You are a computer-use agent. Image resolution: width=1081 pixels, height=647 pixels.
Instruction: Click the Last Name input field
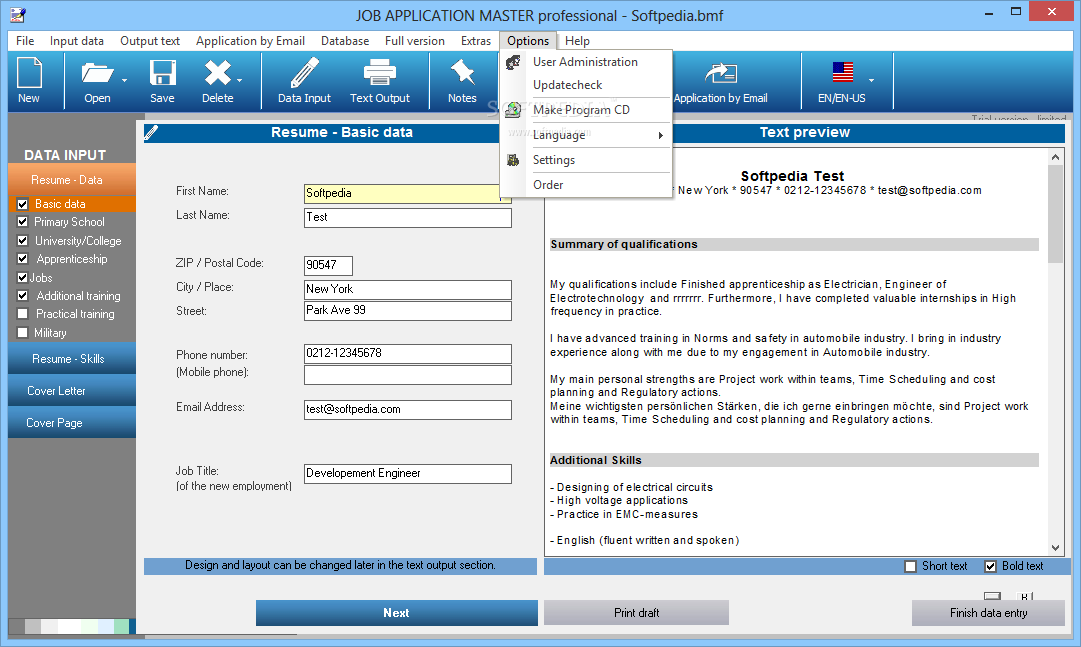[x=407, y=217]
